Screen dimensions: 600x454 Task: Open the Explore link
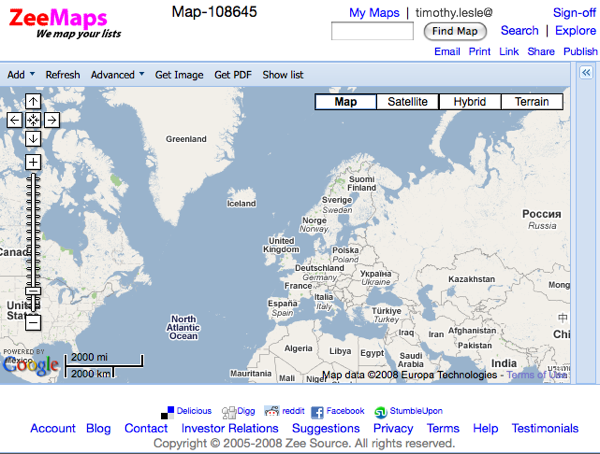coord(576,31)
